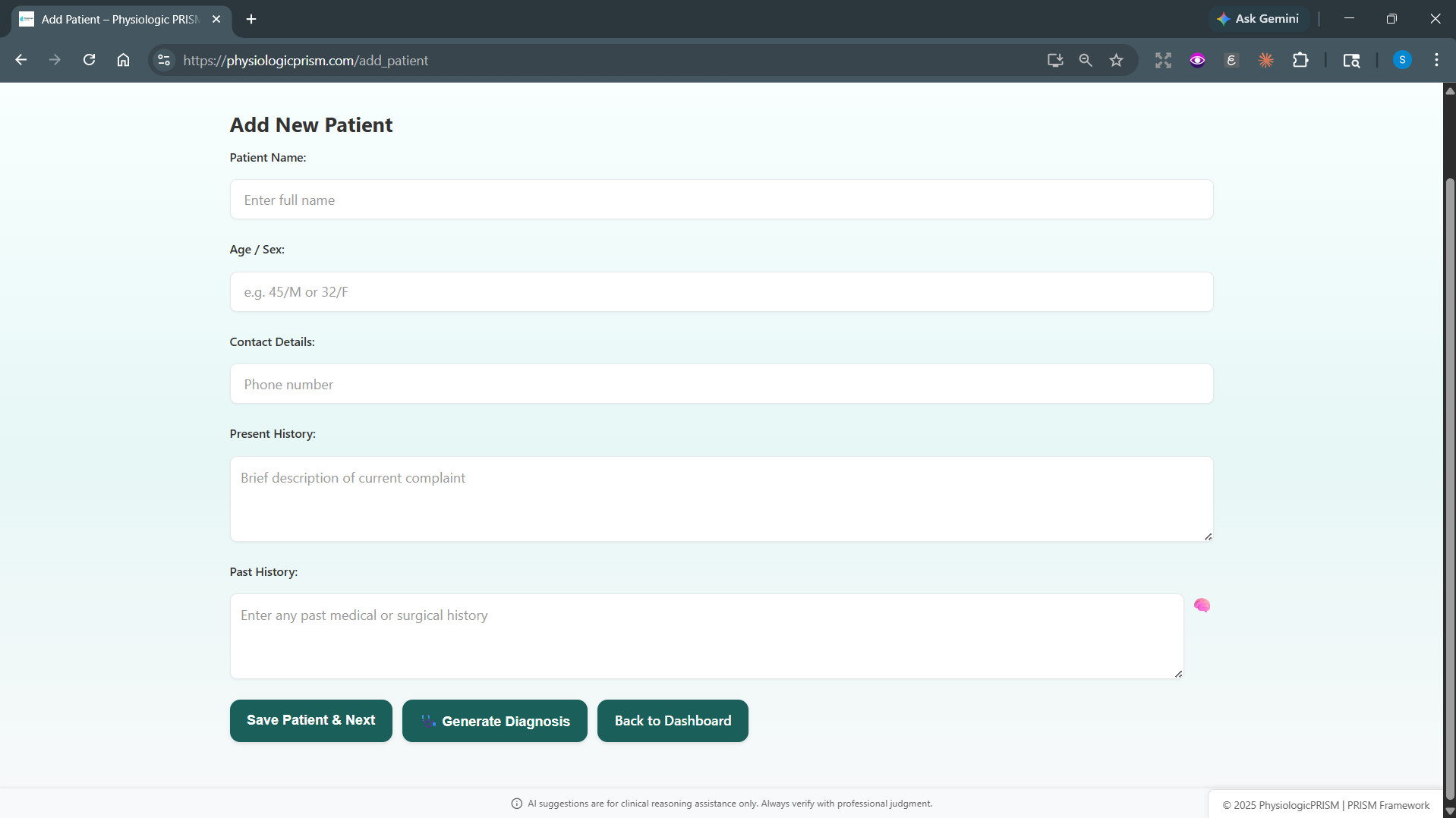Open site information via tune icon

click(162, 60)
